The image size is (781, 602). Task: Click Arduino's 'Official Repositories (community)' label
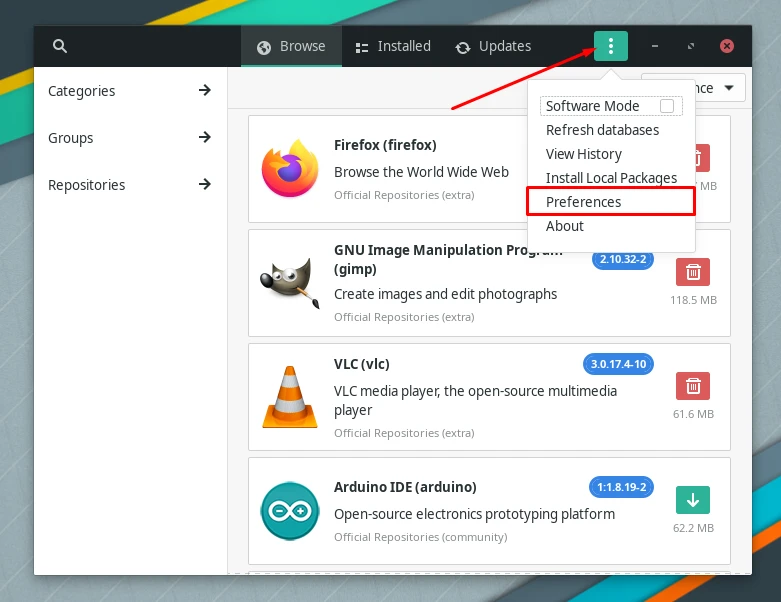(x=420, y=537)
